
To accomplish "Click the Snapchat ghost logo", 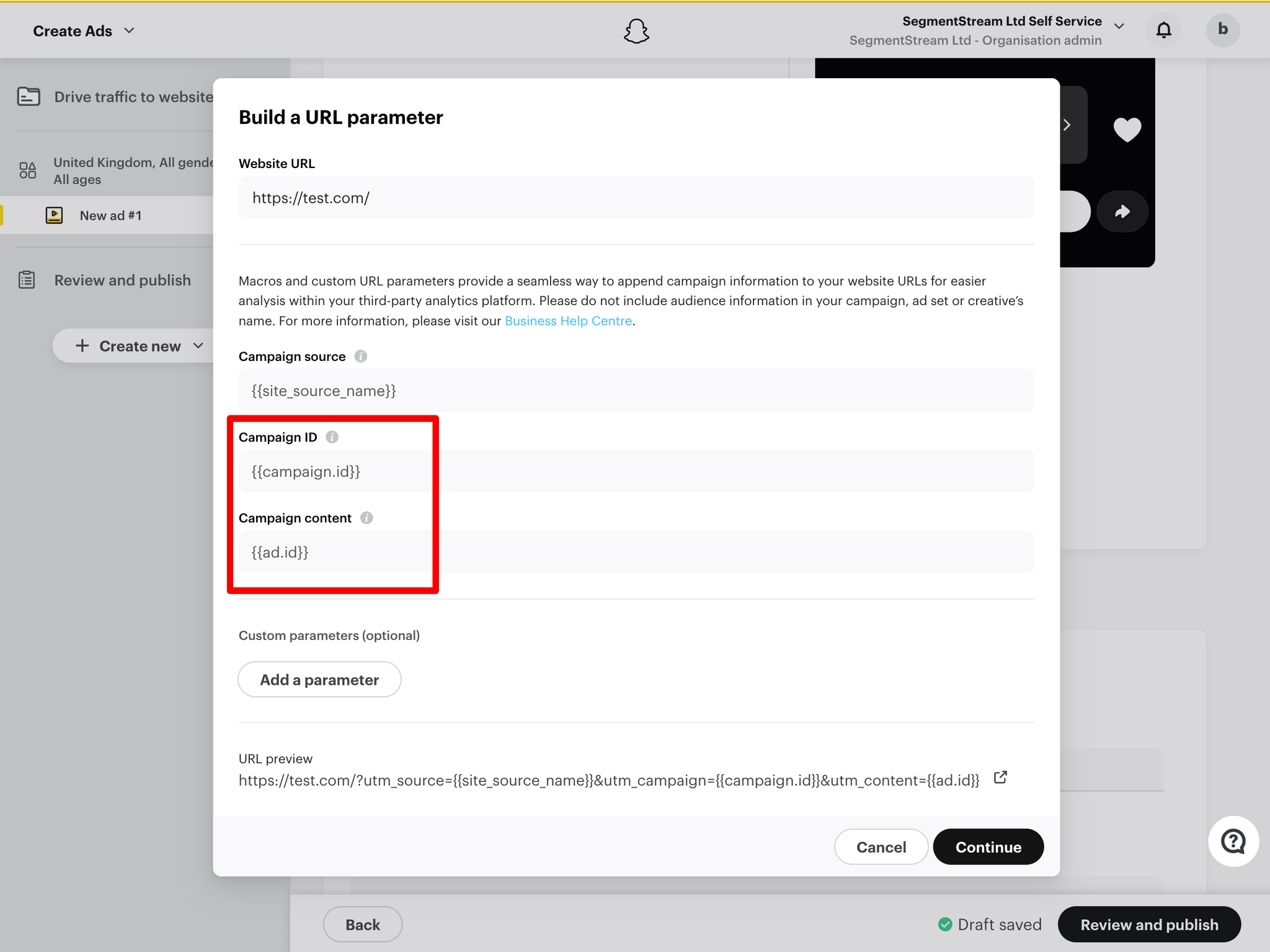I will [x=636, y=30].
